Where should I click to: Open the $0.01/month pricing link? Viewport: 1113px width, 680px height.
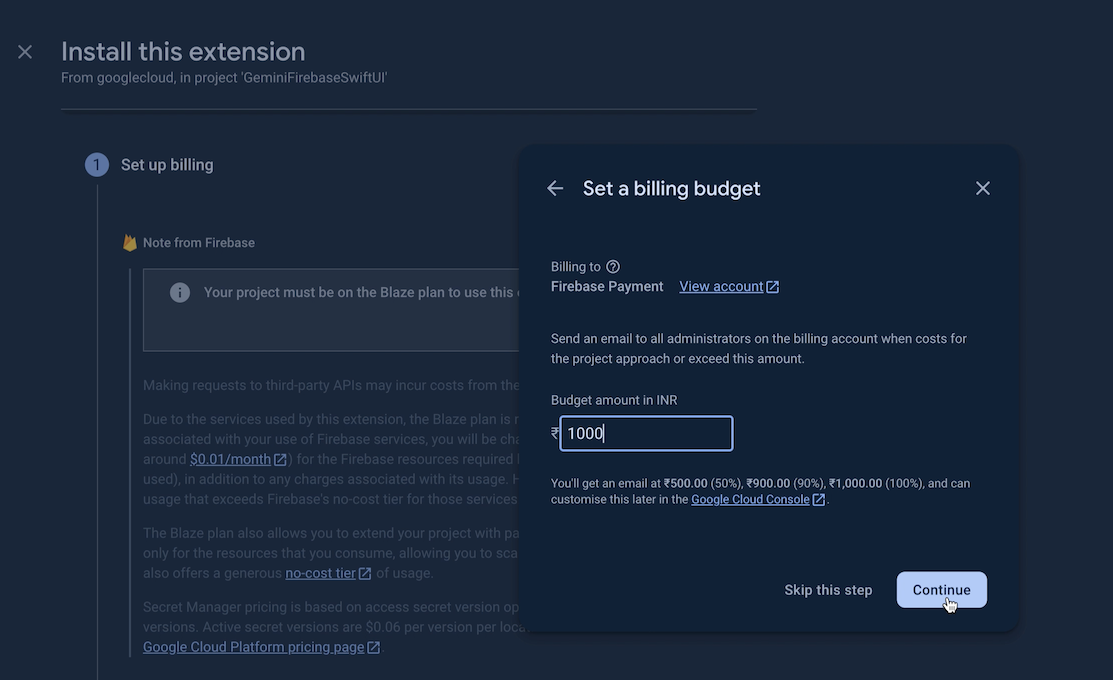coord(230,460)
